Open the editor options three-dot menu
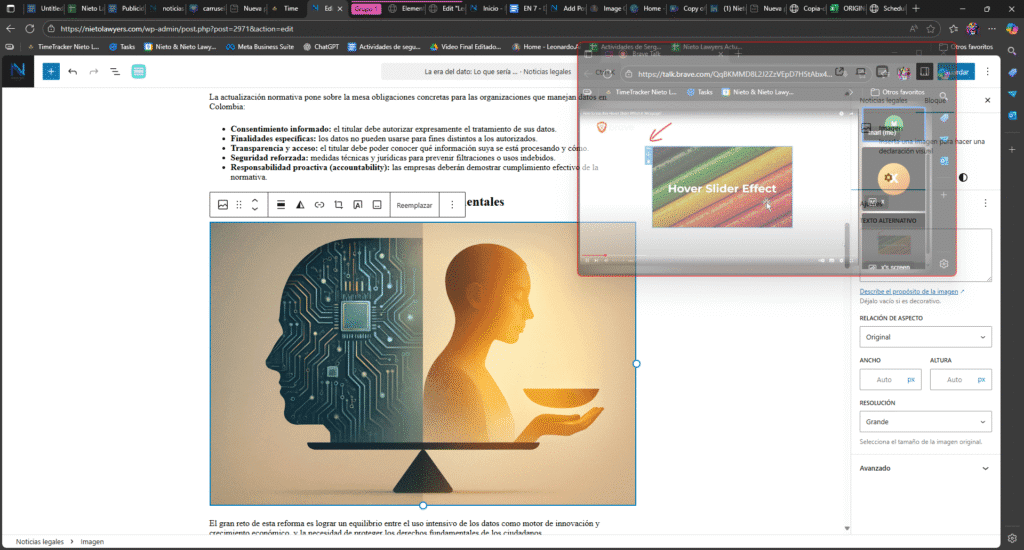This screenshot has width=1024, height=550. click(987, 72)
